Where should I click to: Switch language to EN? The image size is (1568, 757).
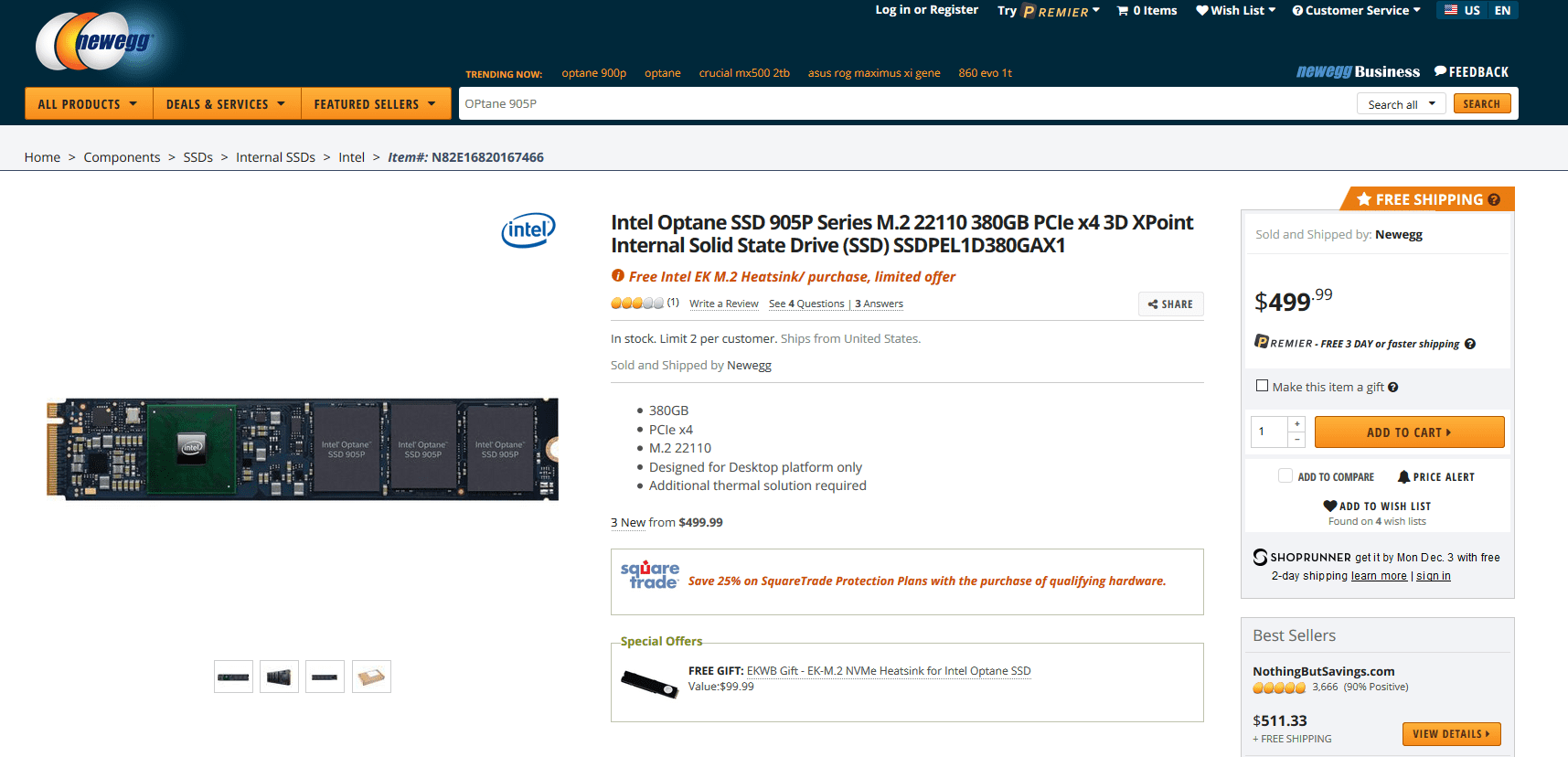click(1502, 10)
